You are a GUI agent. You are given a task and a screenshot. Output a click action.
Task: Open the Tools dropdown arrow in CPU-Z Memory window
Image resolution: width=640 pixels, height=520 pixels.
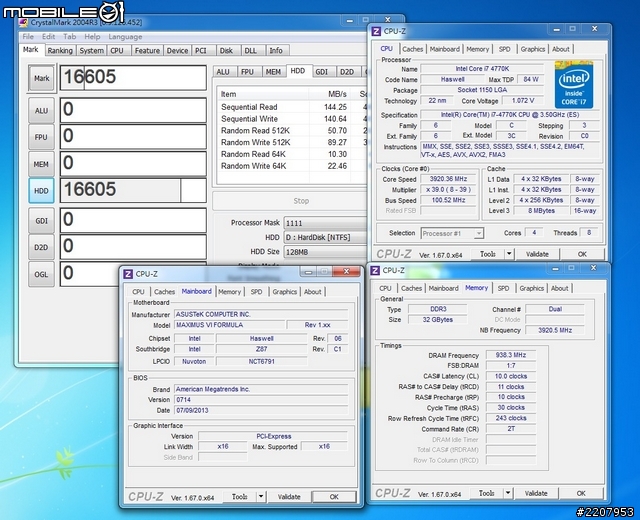pos(508,493)
